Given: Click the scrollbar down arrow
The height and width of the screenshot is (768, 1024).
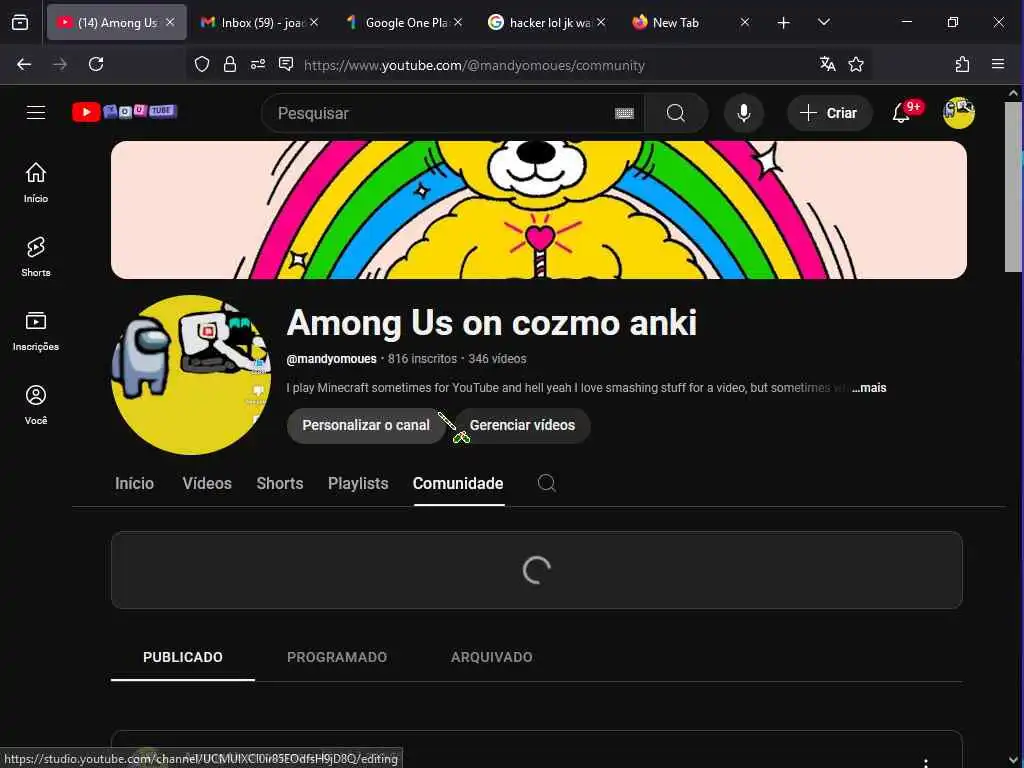Looking at the screenshot, I should point(1013,760).
